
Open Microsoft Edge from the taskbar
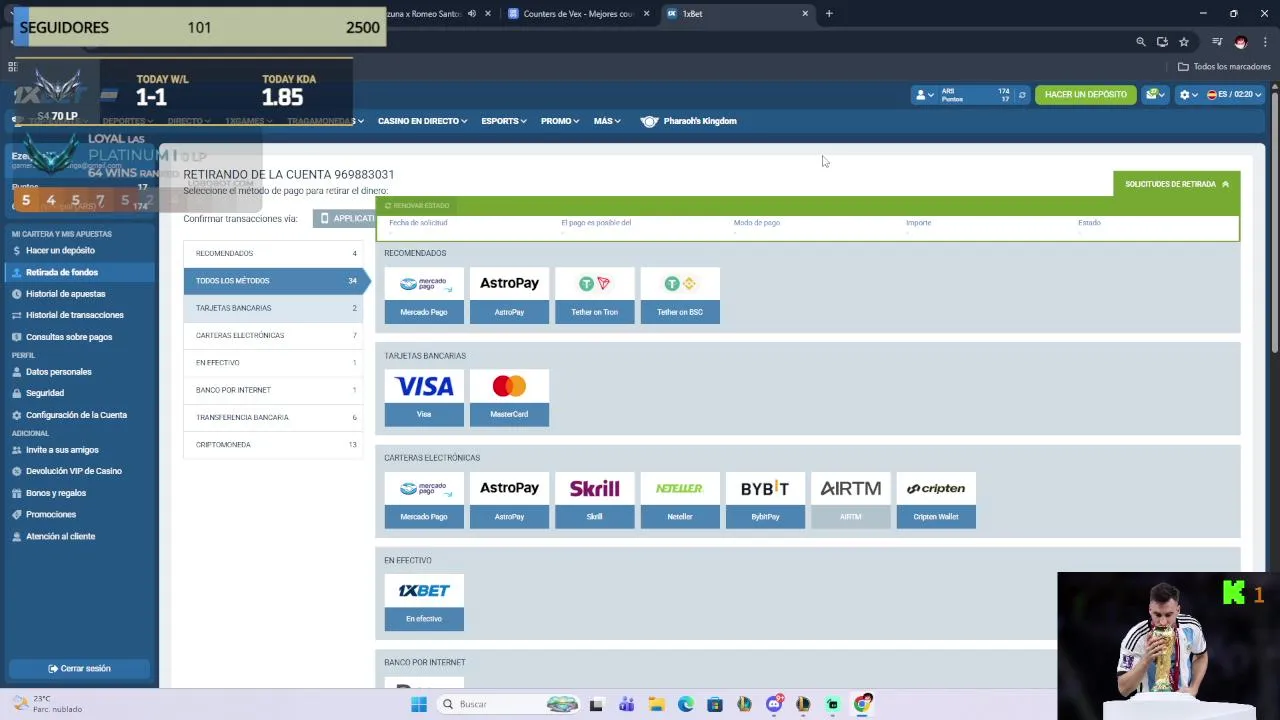point(685,704)
